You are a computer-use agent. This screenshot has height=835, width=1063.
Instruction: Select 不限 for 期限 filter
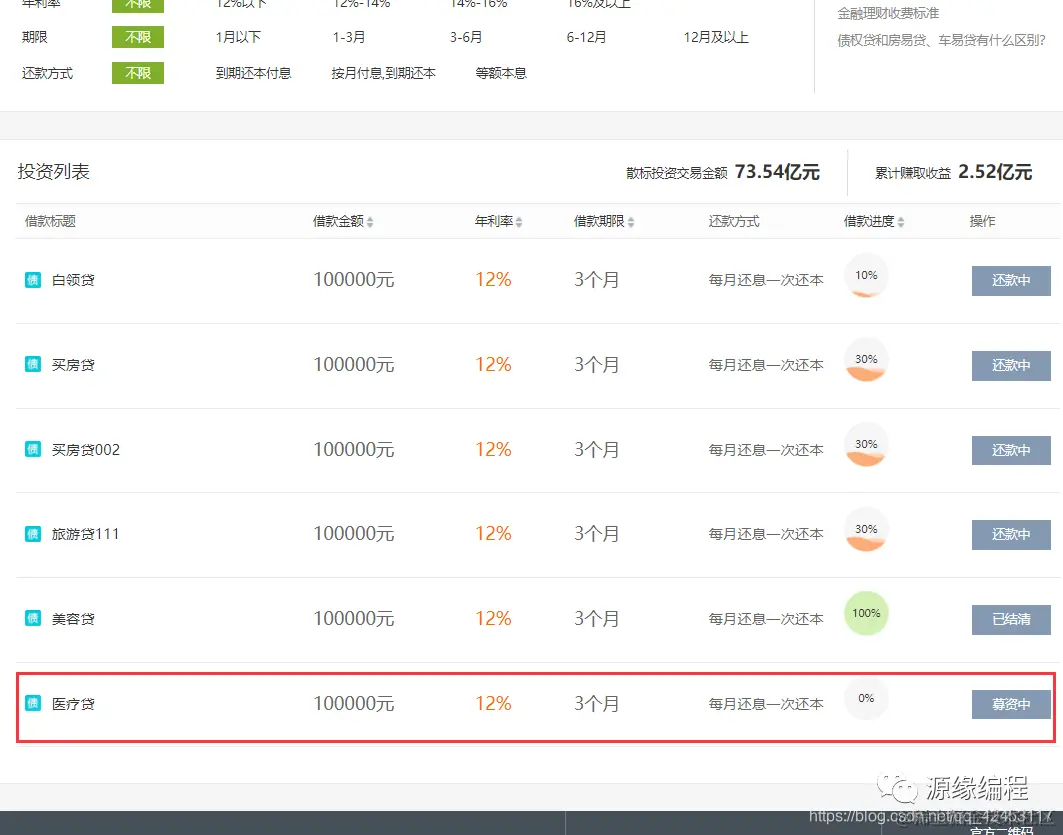coord(138,37)
